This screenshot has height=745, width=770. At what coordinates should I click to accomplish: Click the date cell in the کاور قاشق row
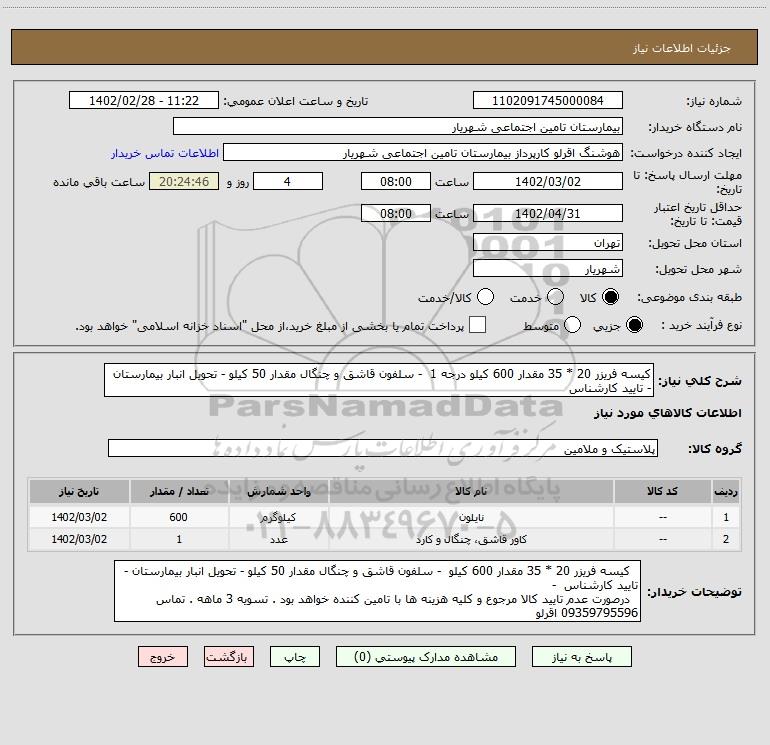79,539
